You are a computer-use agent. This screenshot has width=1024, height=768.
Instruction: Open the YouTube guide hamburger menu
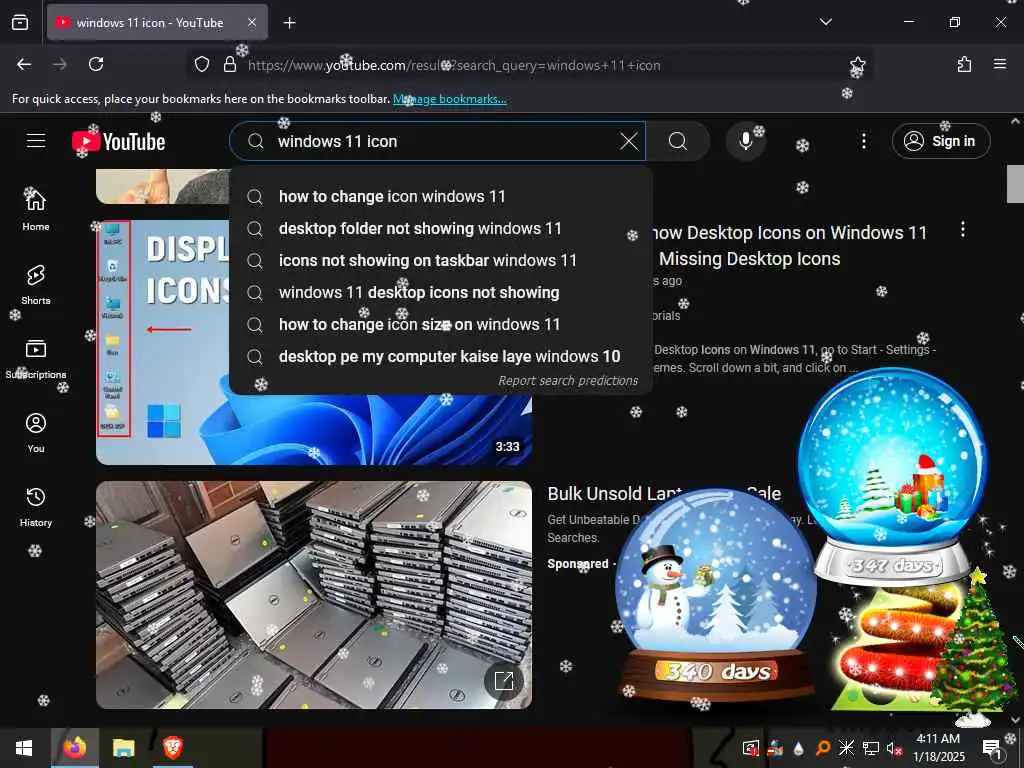click(x=36, y=141)
